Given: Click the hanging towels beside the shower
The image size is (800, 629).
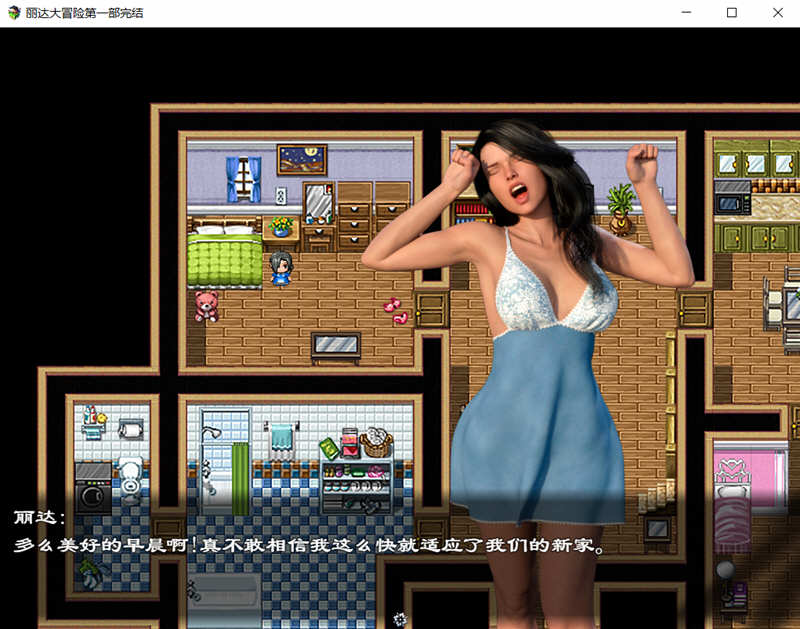Looking at the screenshot, I should coord(280,435).
